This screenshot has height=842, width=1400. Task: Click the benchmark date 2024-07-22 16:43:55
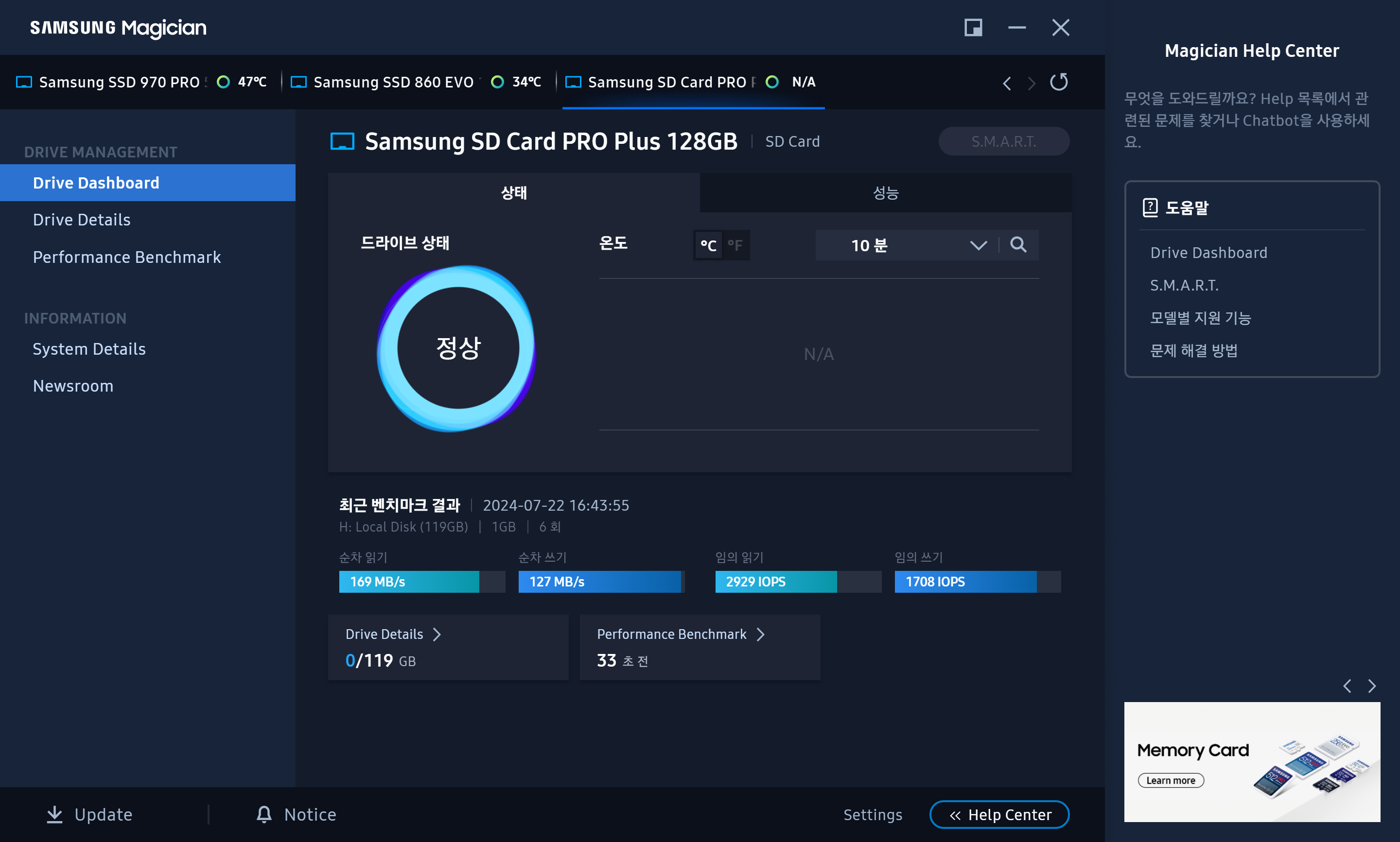[x=556, y=505]
